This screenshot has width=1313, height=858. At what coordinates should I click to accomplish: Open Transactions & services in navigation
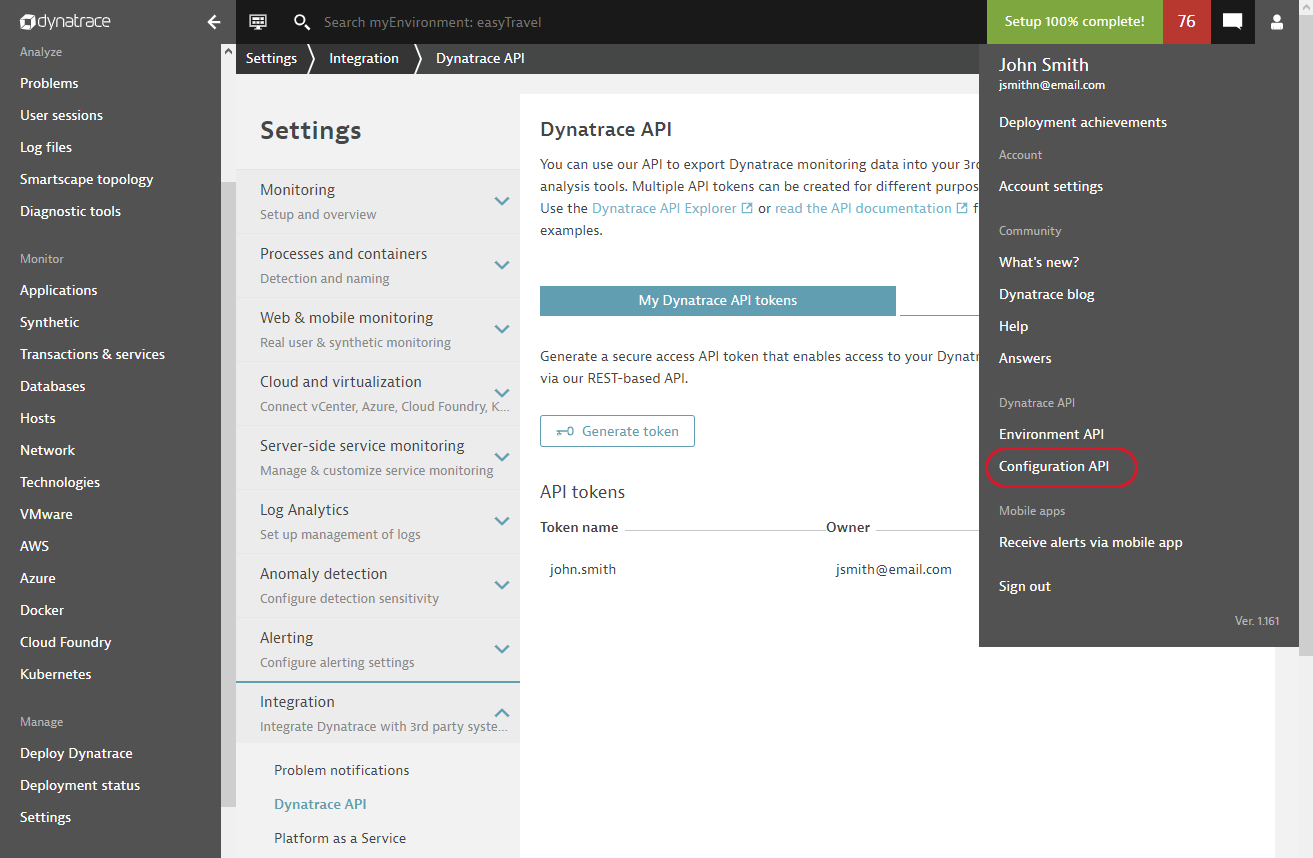click(92, 354)
